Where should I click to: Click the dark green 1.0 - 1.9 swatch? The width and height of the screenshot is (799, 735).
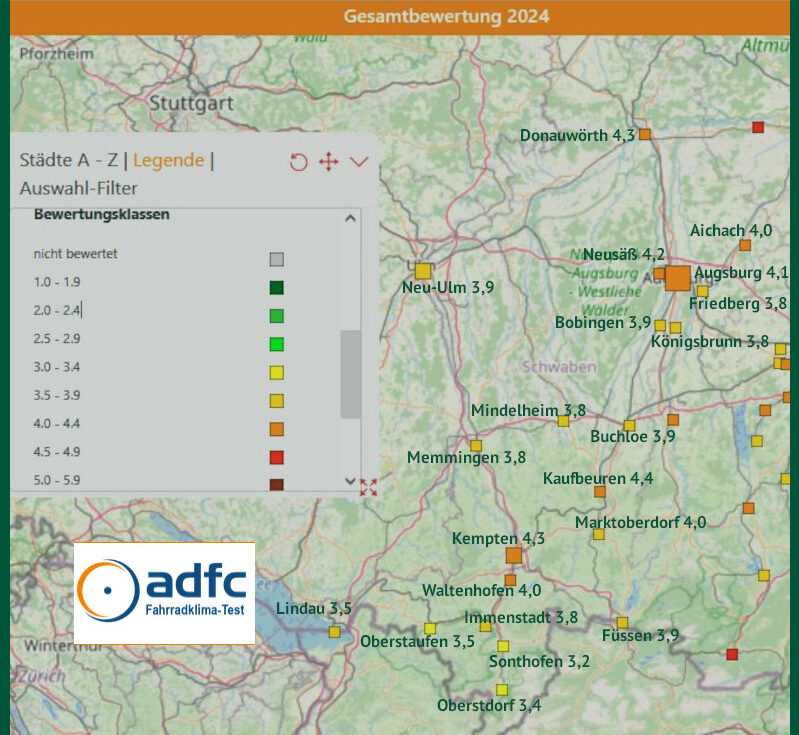[x=277, y=287]
